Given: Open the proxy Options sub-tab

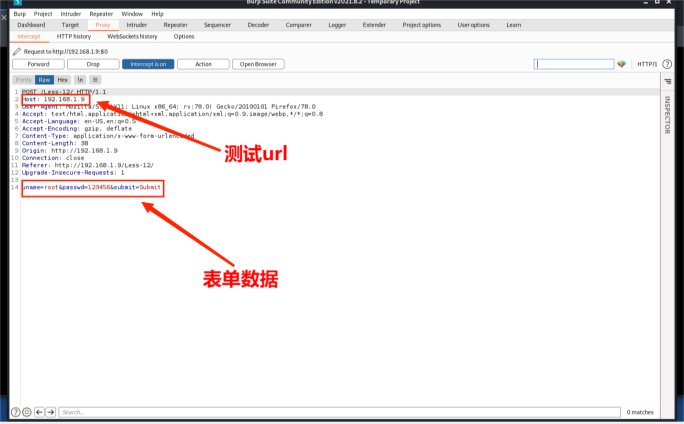Looking at the screenshot, I should [x=184, y=37].
